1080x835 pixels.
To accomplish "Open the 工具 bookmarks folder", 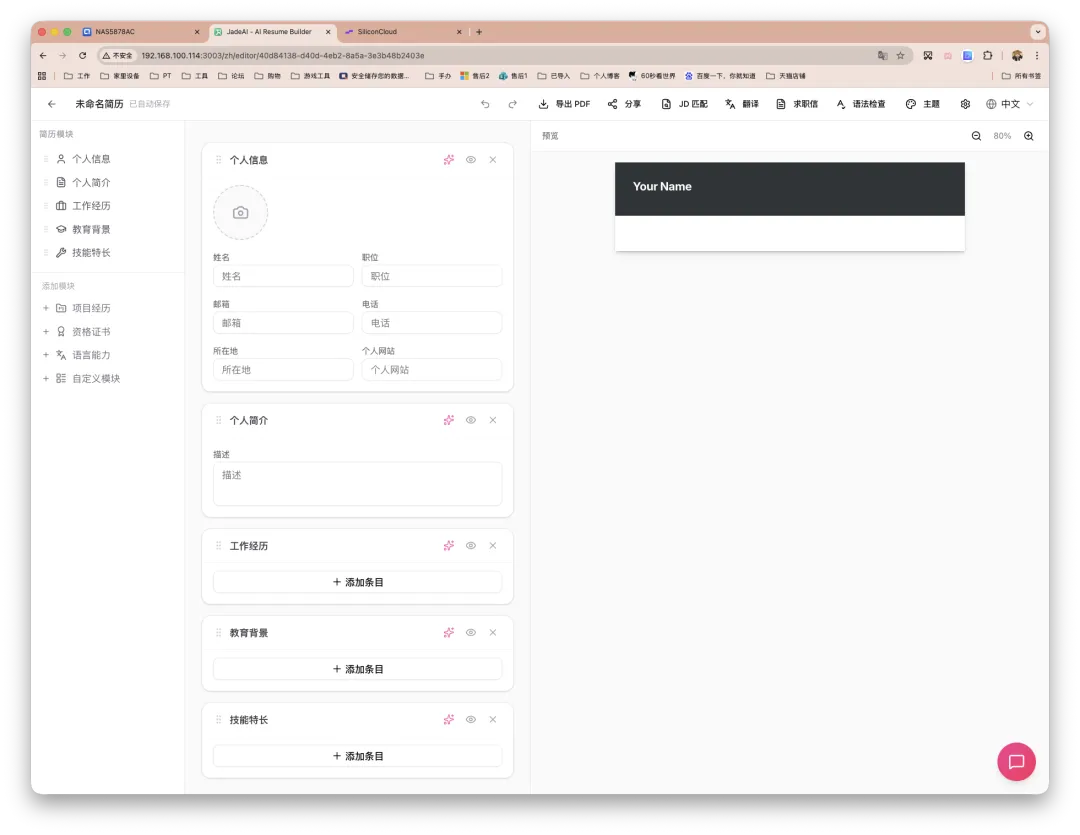I will (x=195, y=76).
